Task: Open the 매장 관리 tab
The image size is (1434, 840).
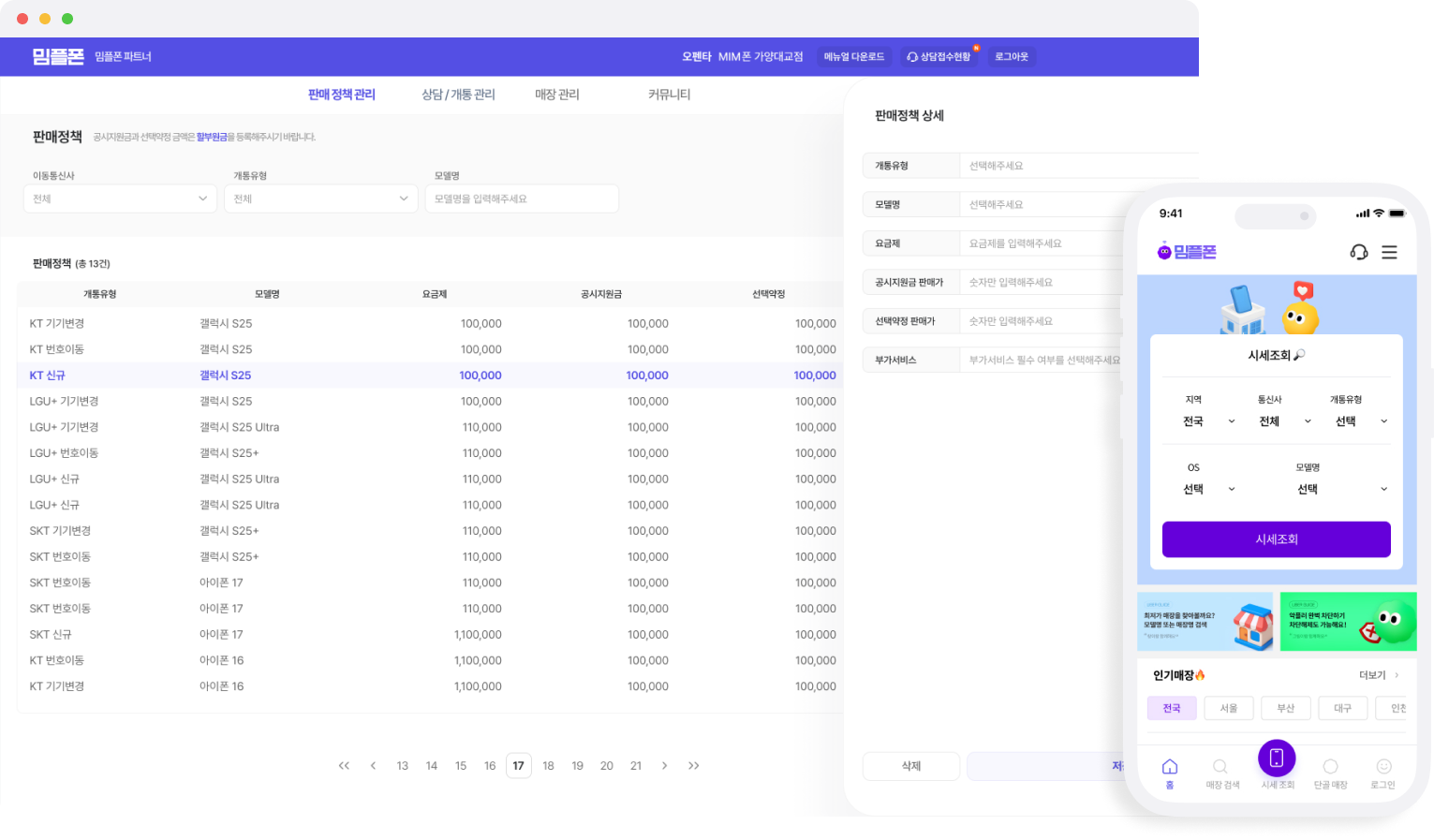Action: click(x=557, y=95)
